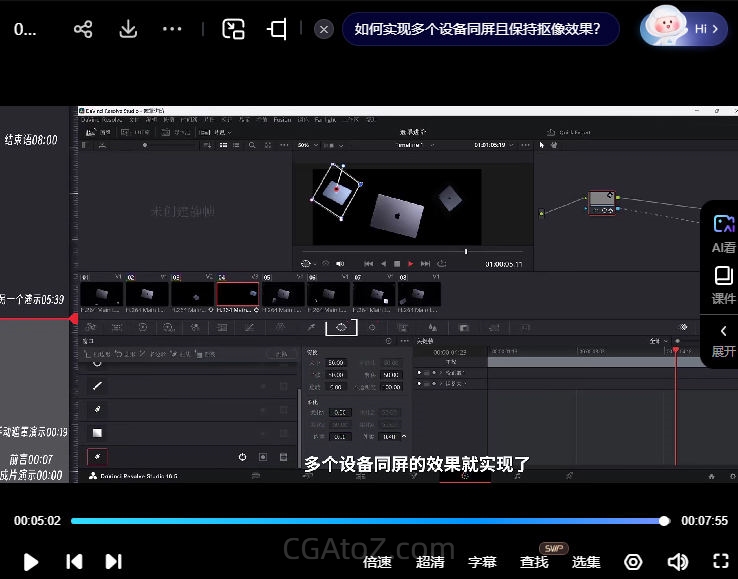738x579 pixels.
Task: Expand the 展开 side panel
Action: 723,341
